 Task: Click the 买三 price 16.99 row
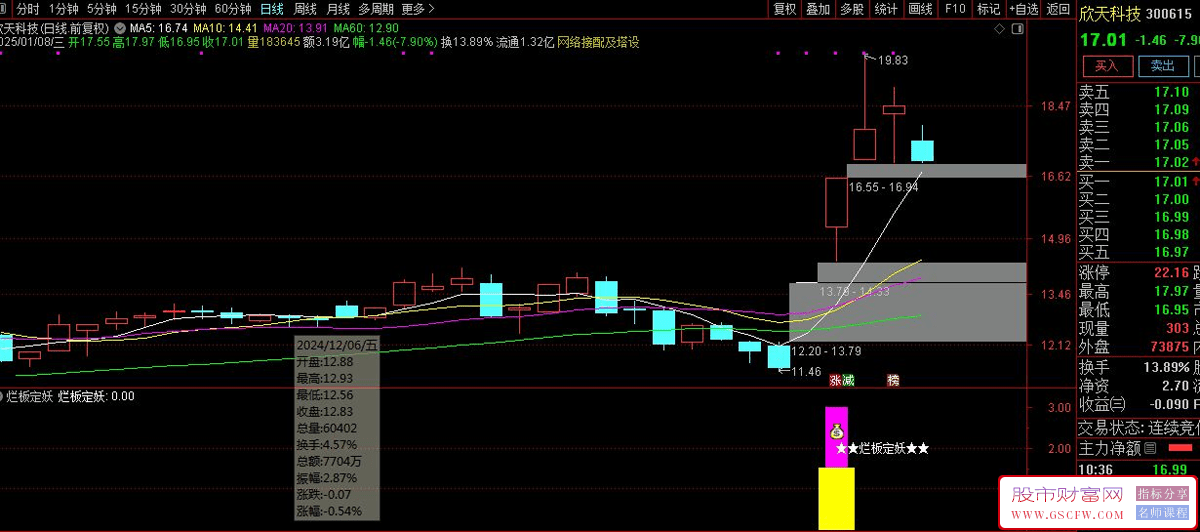coord(1139,216)
